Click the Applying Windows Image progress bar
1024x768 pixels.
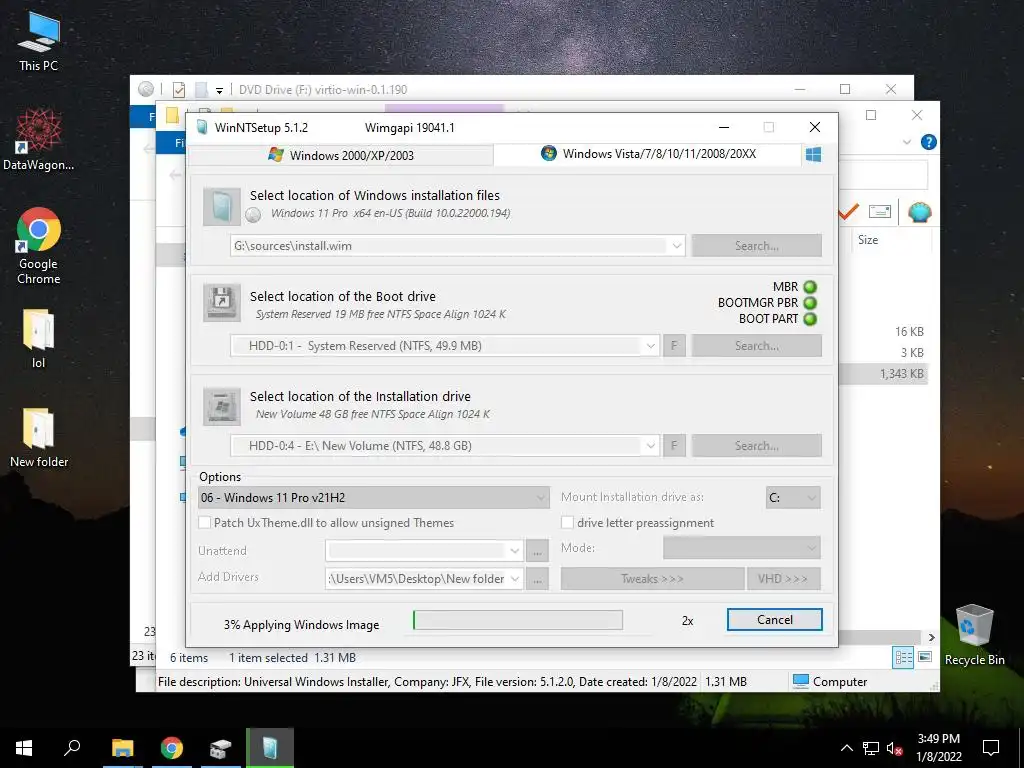click(x=518, y=620)
